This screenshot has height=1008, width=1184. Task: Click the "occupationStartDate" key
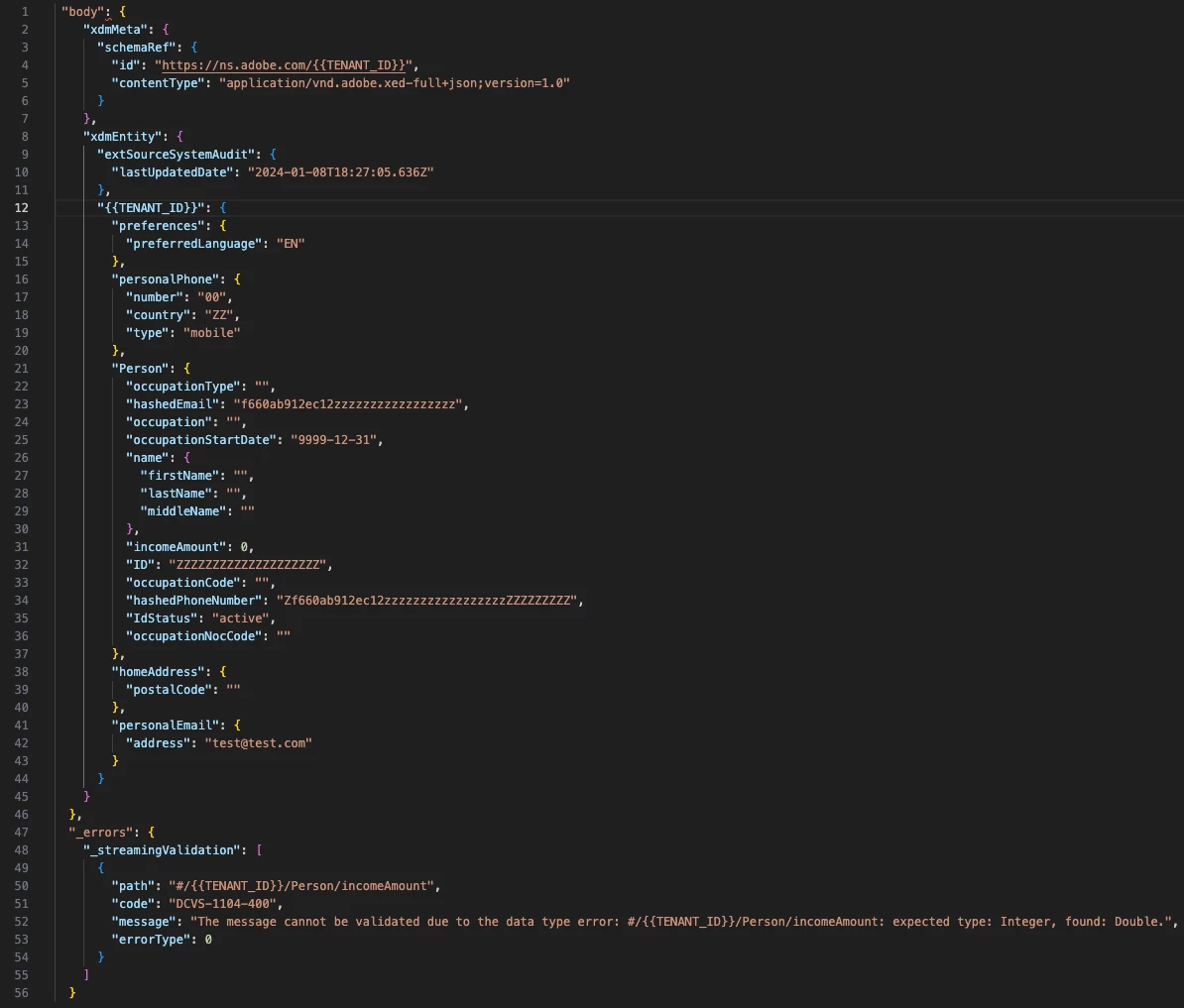click(201, 441)
